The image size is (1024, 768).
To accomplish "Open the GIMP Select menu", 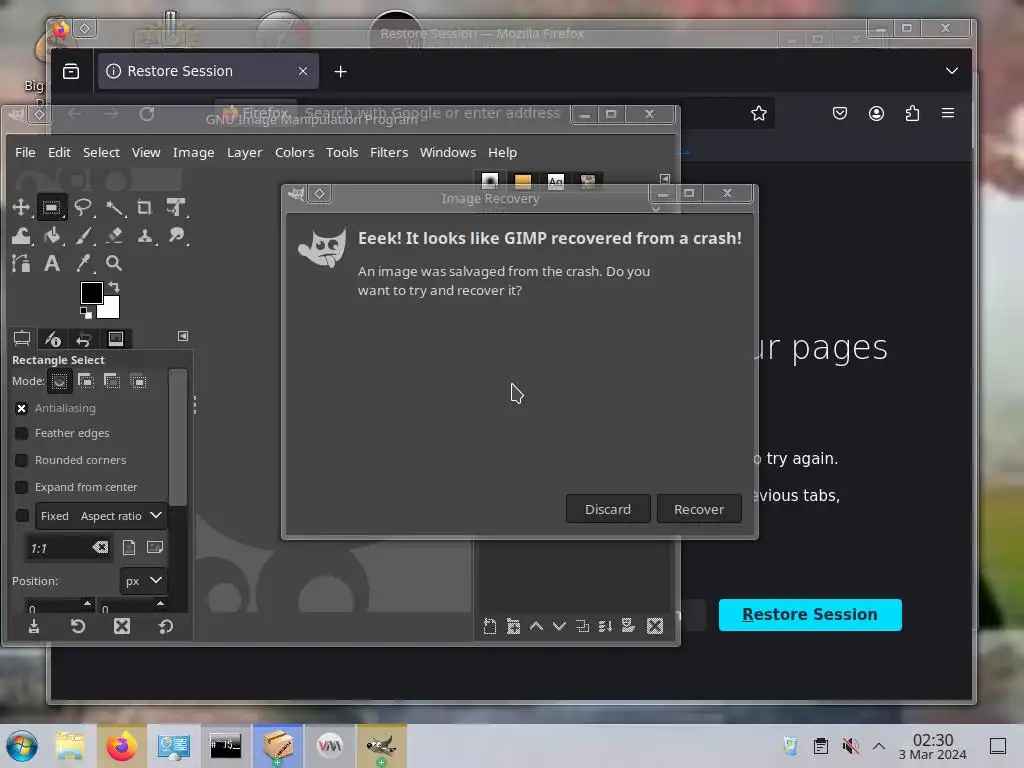I will pos(101,152).
